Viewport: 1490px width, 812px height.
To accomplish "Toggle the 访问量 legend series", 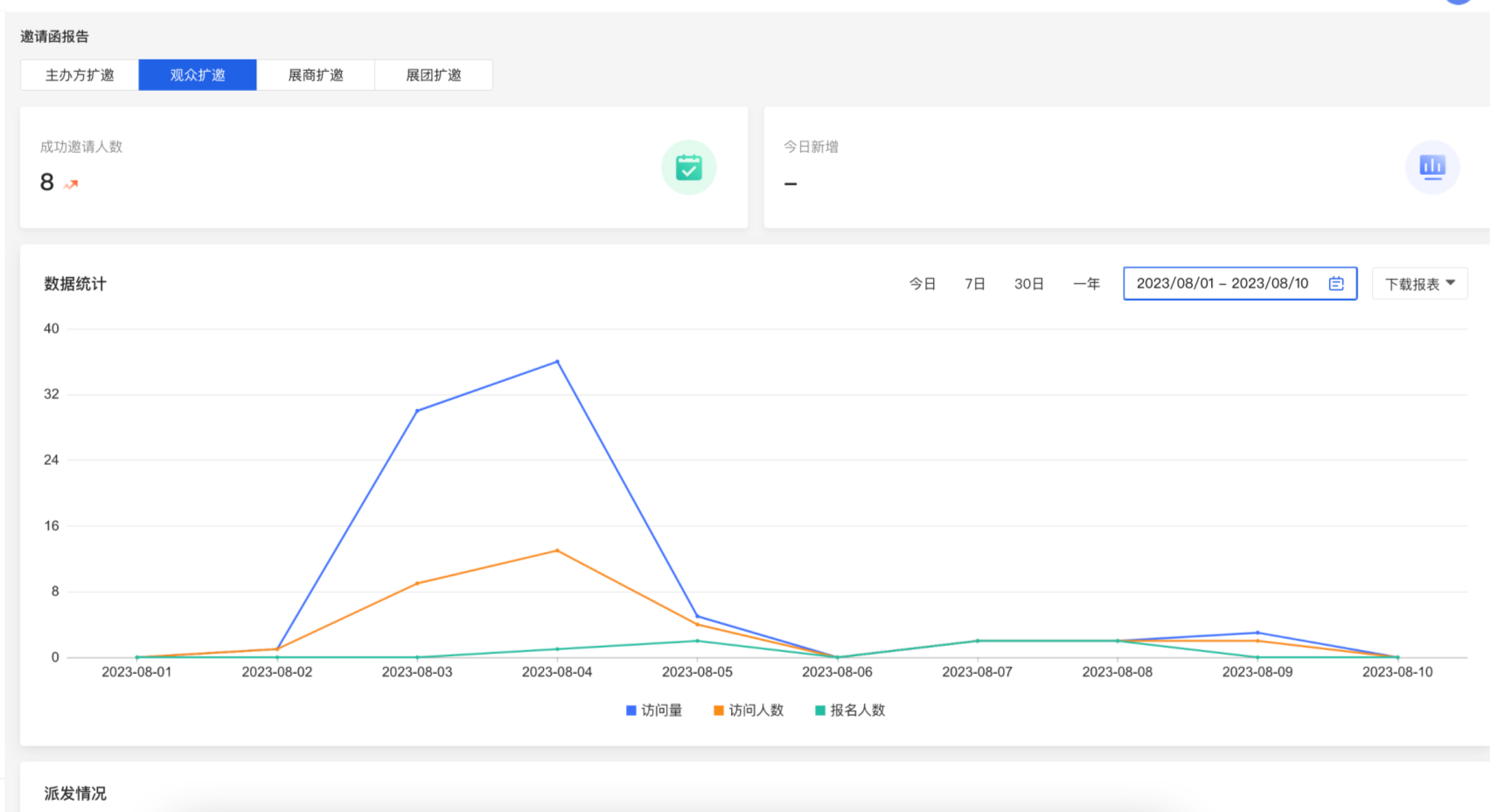I will 654,711.
